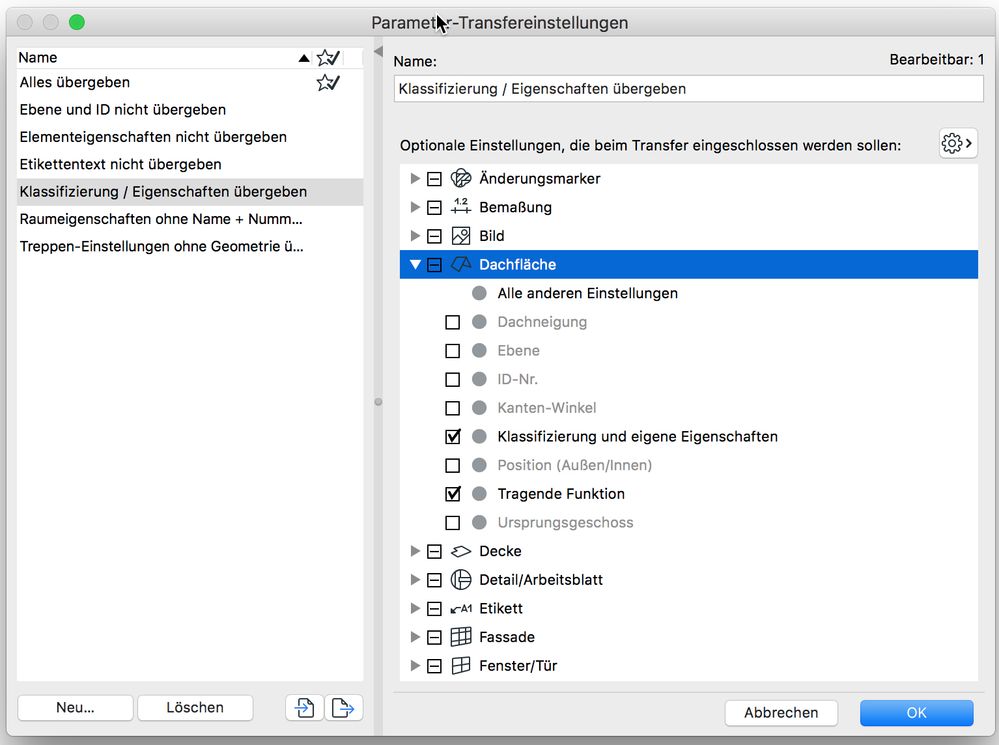Click the Neu... button
Screen dimensions: 999x745
[x=74, y=707]
